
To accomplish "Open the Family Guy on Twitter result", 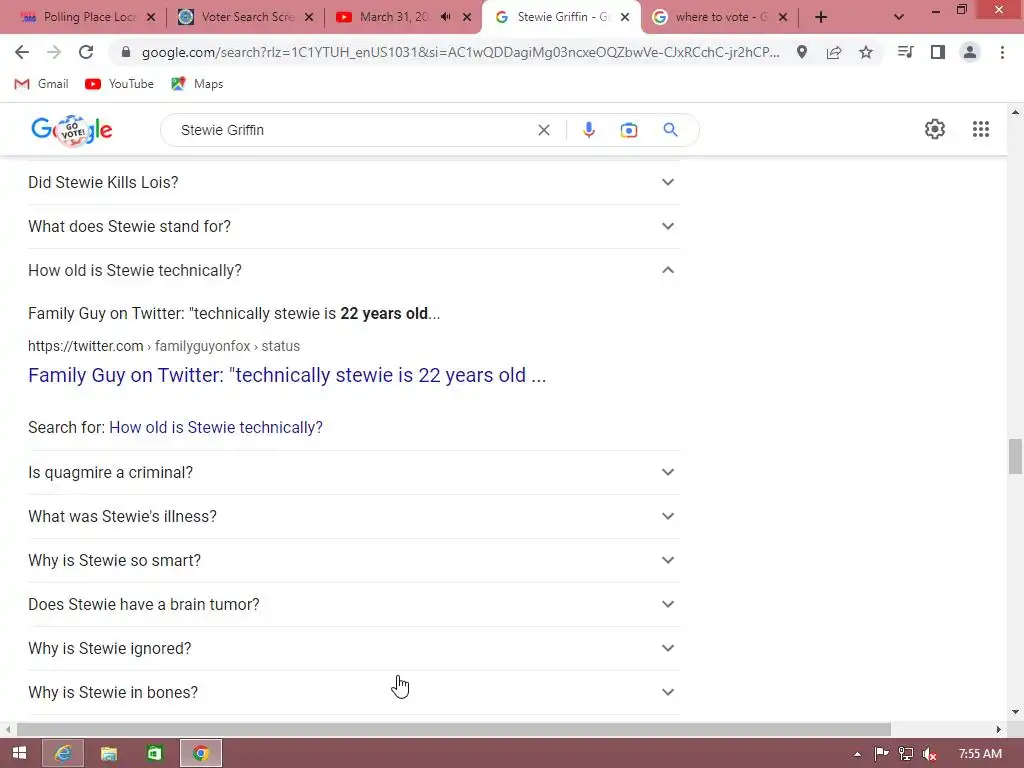I will pos(287,376).
